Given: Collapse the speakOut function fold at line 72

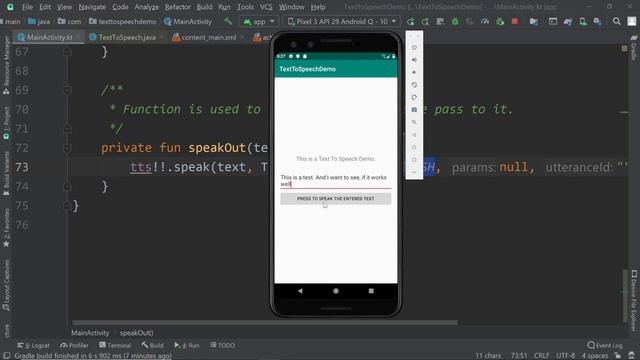Looking at the screenshot, I should tap(67, 148).
